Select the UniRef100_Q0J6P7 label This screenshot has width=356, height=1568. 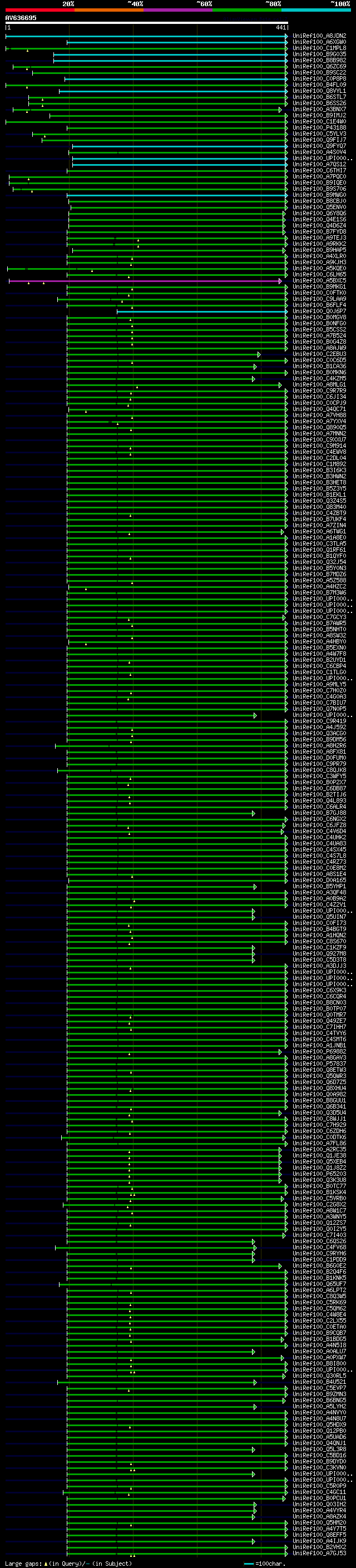(319, 311)
